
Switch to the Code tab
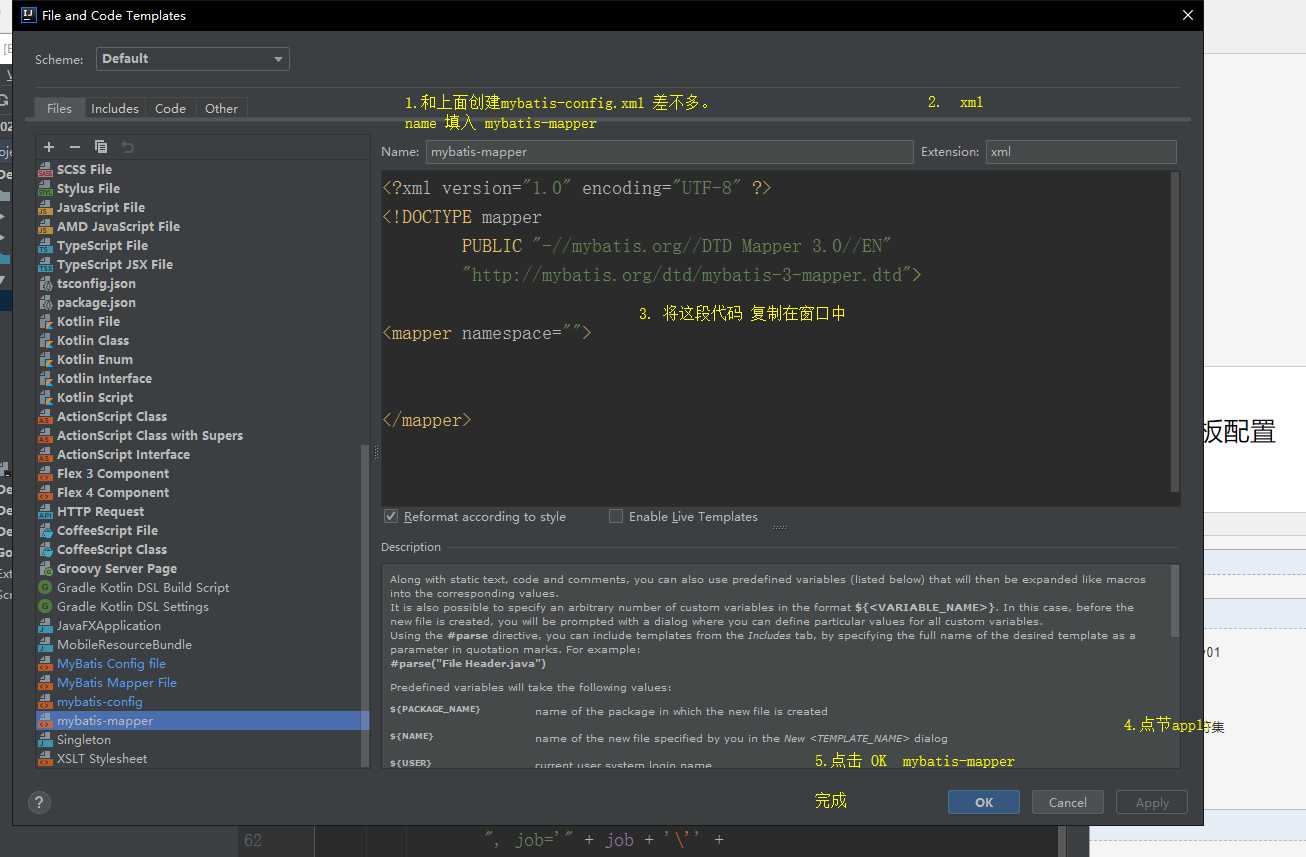coord(170,108)
